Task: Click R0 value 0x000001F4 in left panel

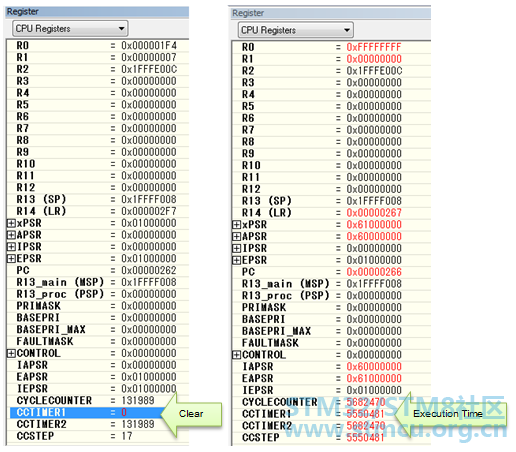Action: (149, 46)
